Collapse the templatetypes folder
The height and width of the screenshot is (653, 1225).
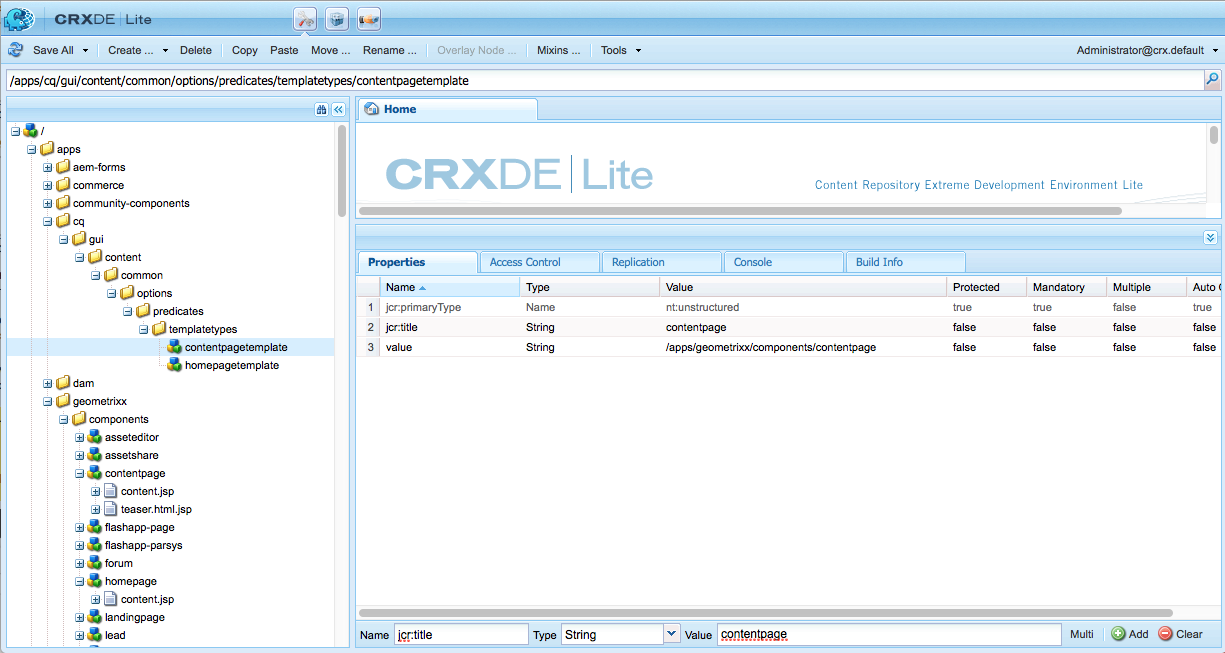coord(144,329)
